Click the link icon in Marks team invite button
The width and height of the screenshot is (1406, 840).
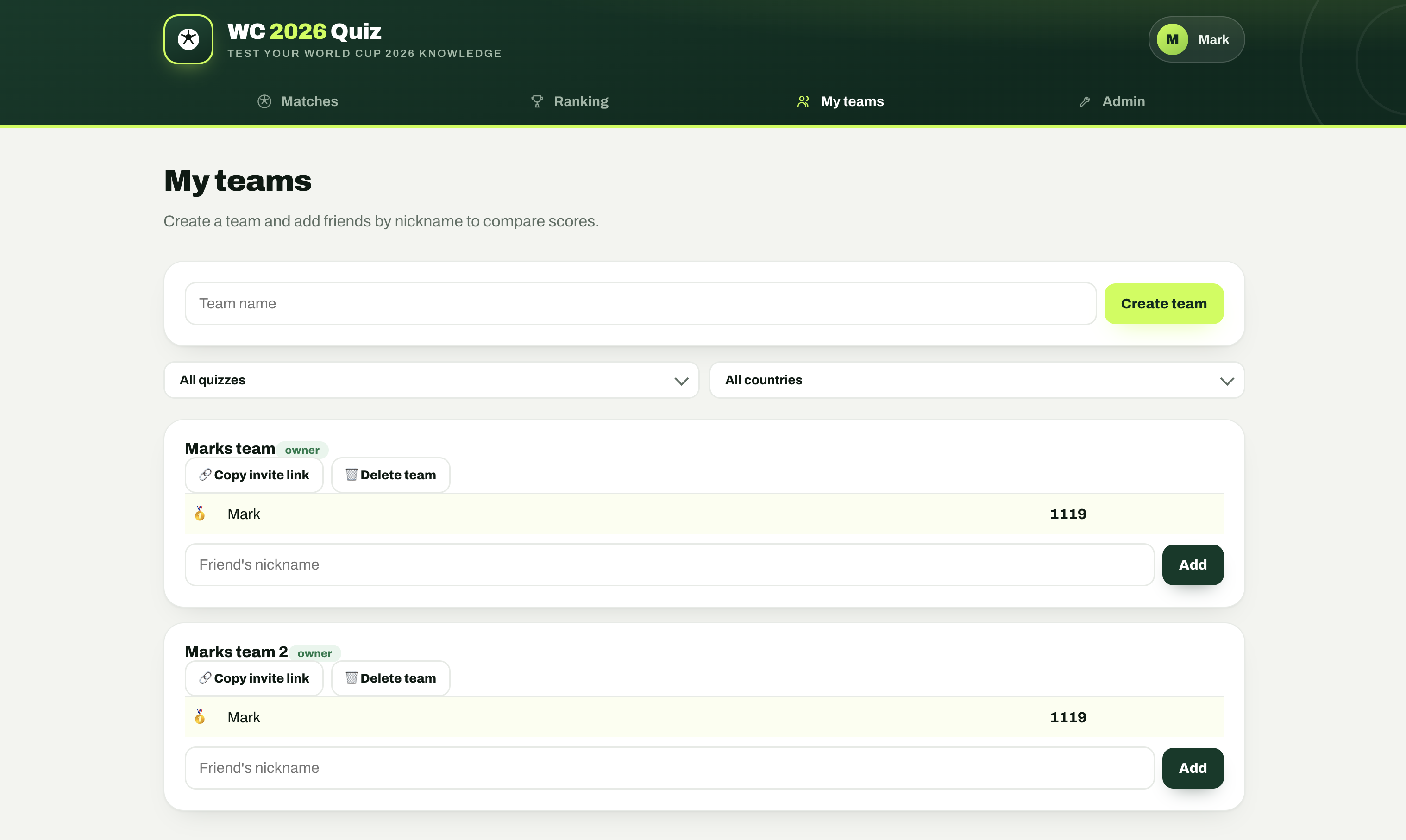pyautogui.click(x=206, y=474)
